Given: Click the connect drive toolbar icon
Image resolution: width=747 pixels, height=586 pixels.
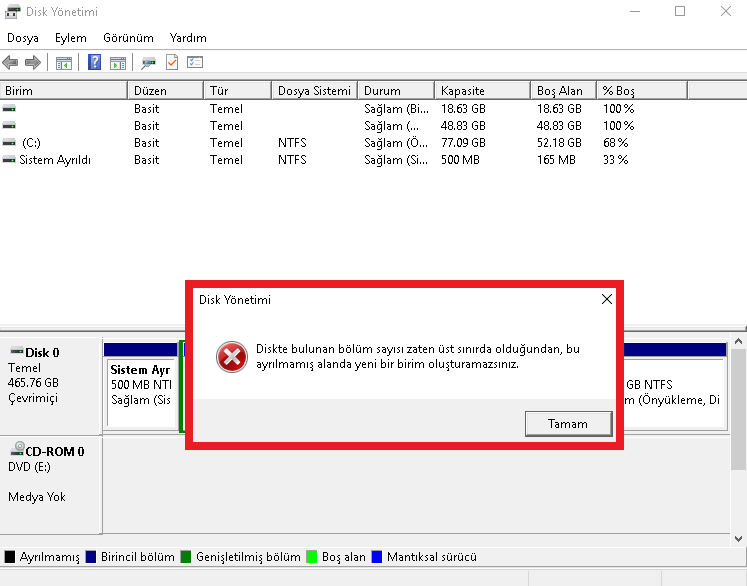Looking at the screenshot, I should pos(148,62).
